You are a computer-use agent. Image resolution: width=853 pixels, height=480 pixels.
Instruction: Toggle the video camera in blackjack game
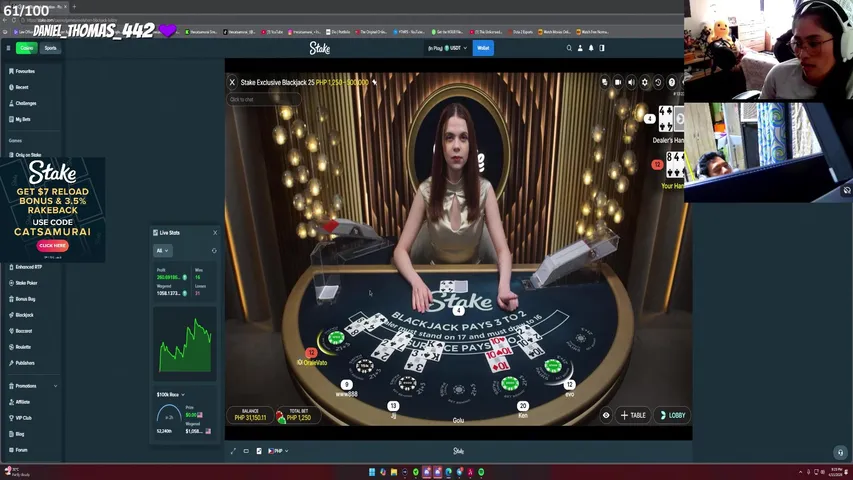pyautogui.click(x=617, y=82)
